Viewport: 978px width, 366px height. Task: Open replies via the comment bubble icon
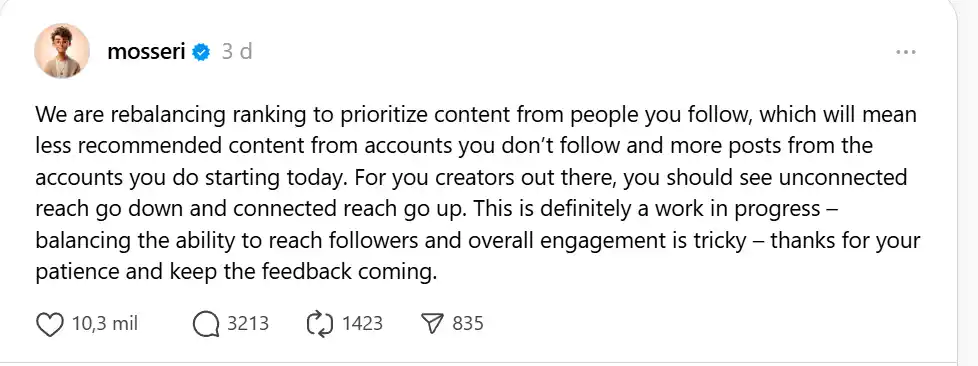tap(206, 324)
